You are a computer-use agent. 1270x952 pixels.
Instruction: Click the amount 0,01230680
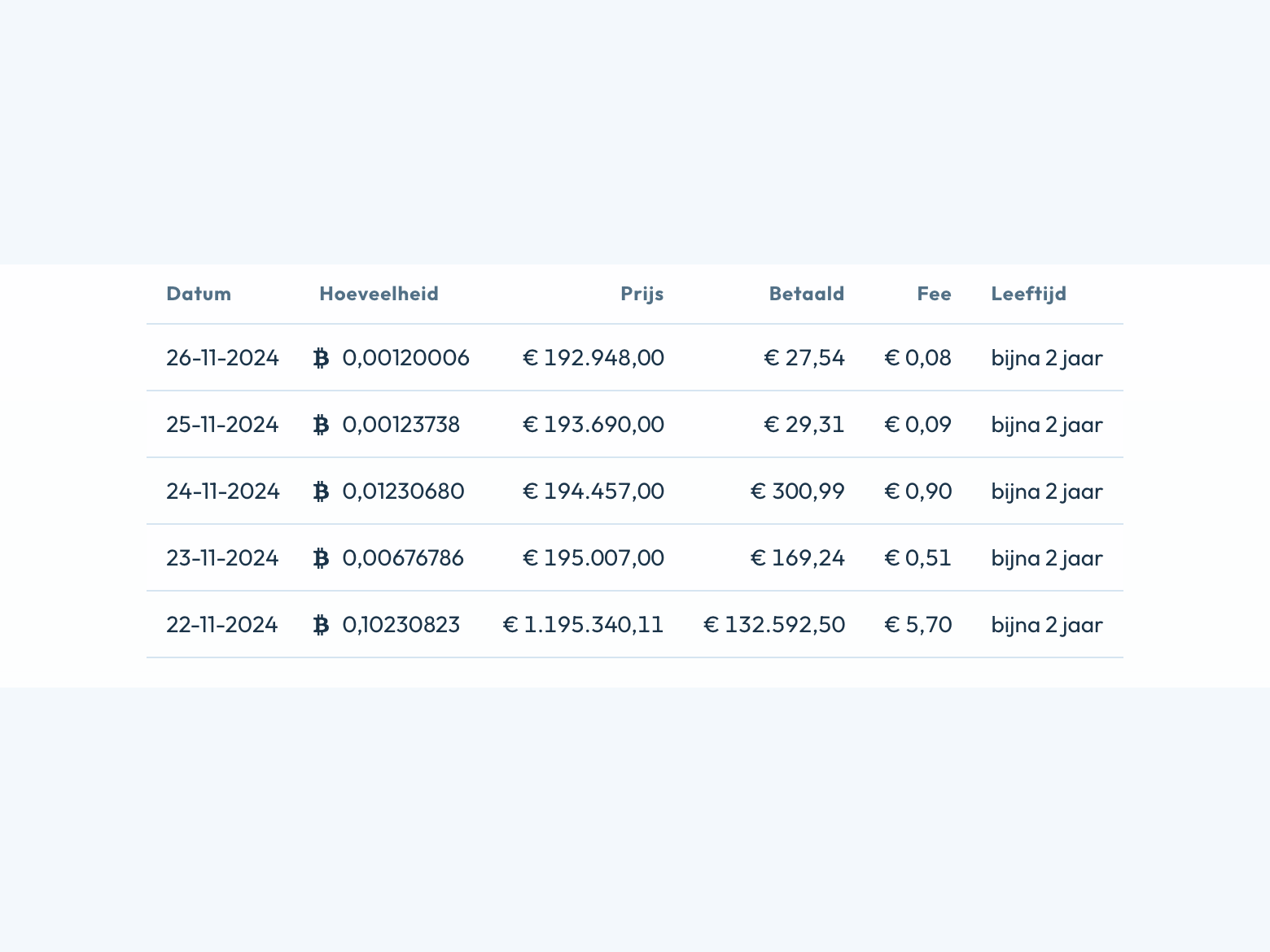point(404,491)
